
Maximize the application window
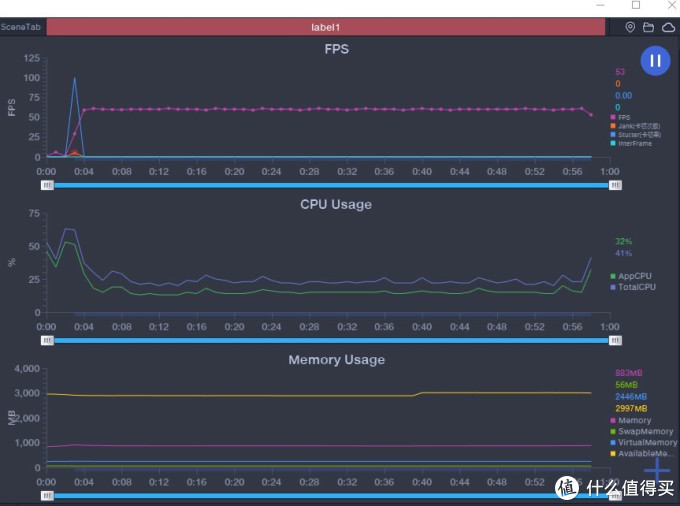(636, 6)
